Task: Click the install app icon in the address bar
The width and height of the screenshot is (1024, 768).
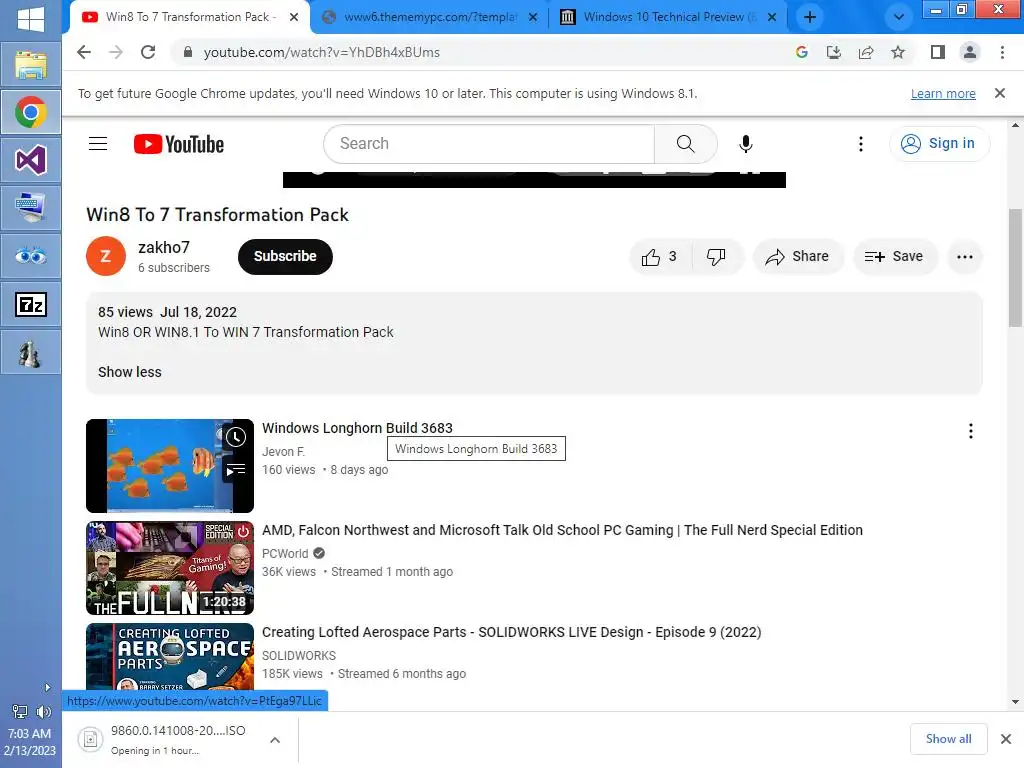Action: [x=834, y=52]
